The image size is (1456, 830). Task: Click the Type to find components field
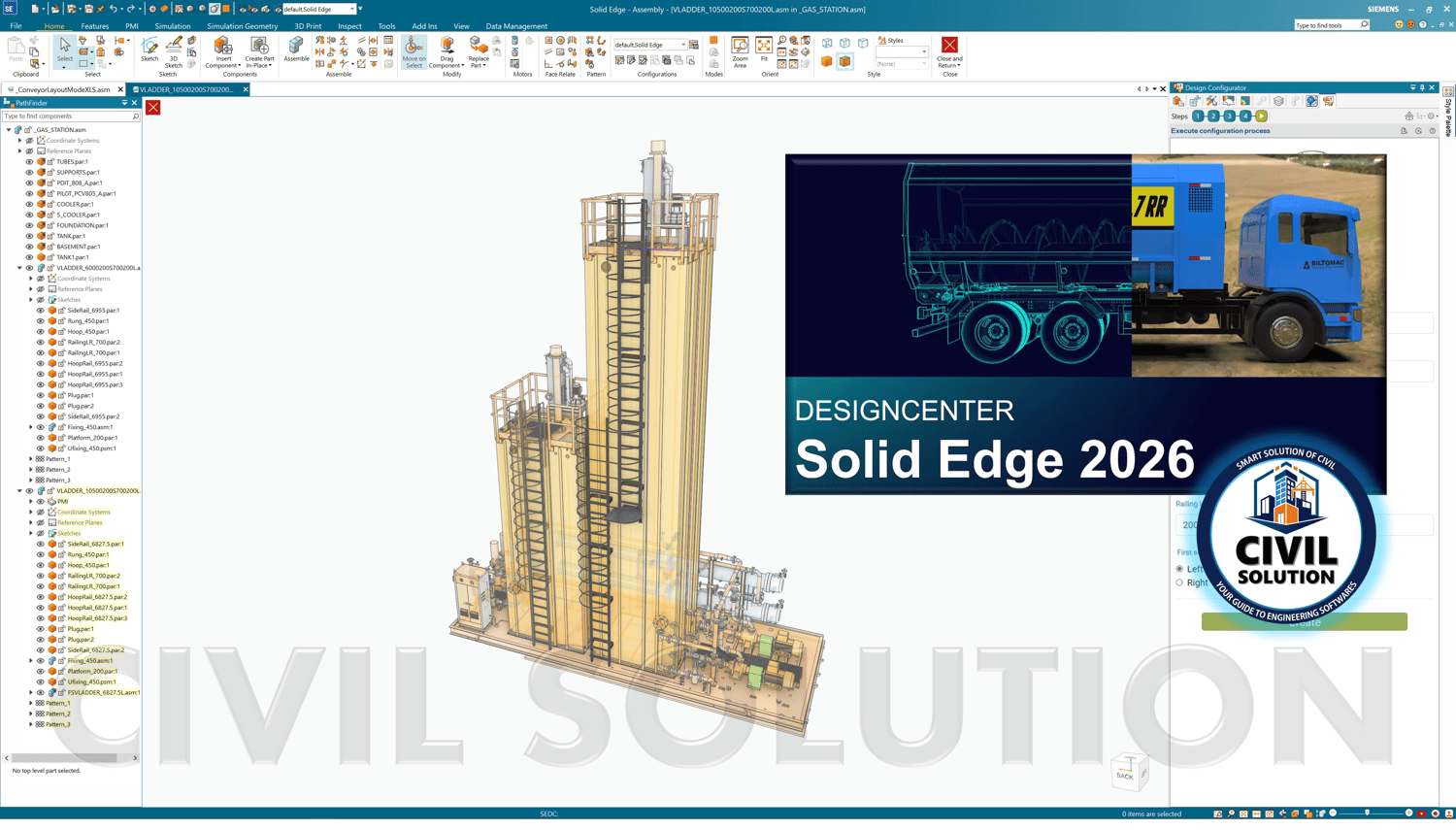(x=71, y=116)
